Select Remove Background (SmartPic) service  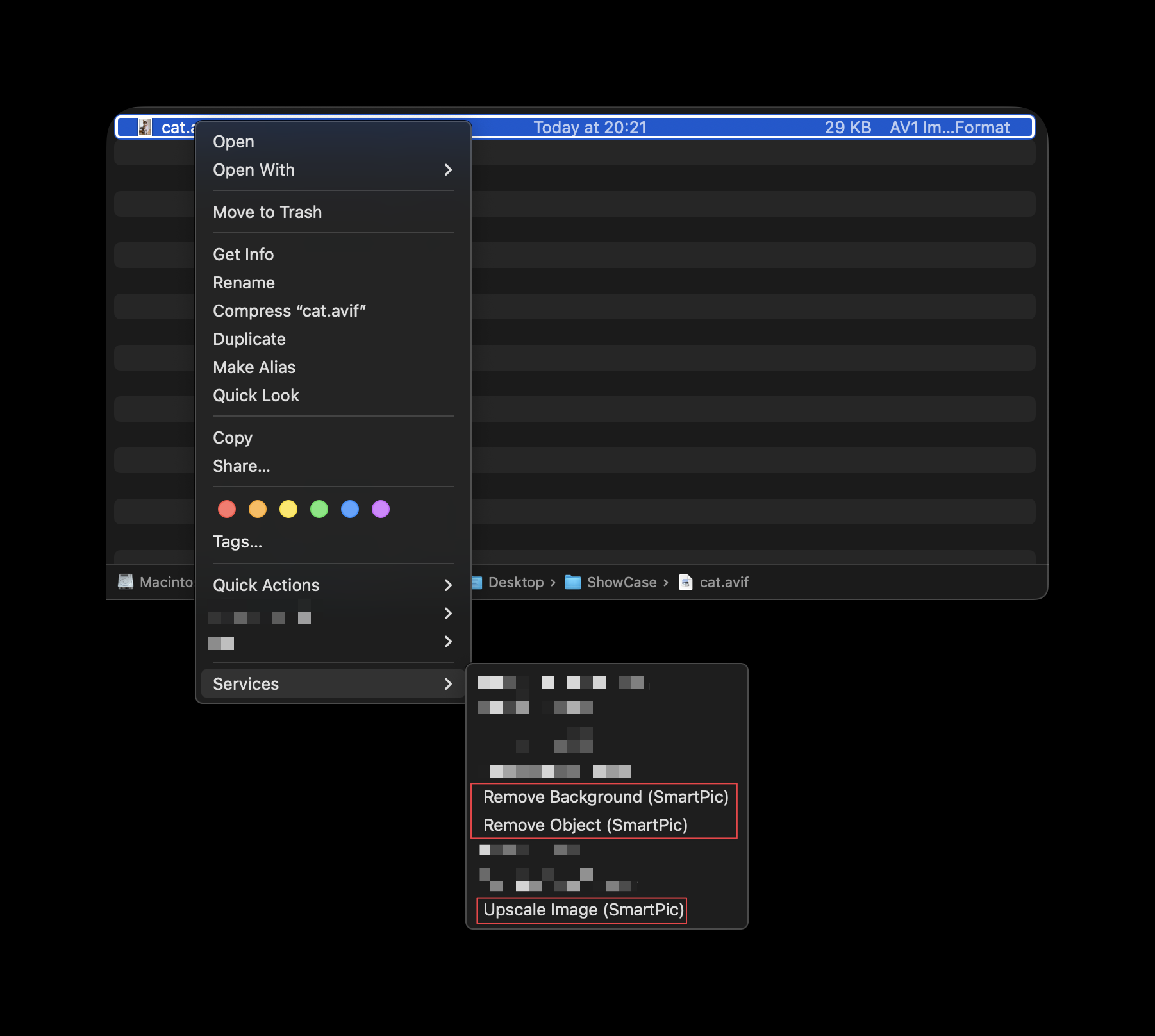606,797
